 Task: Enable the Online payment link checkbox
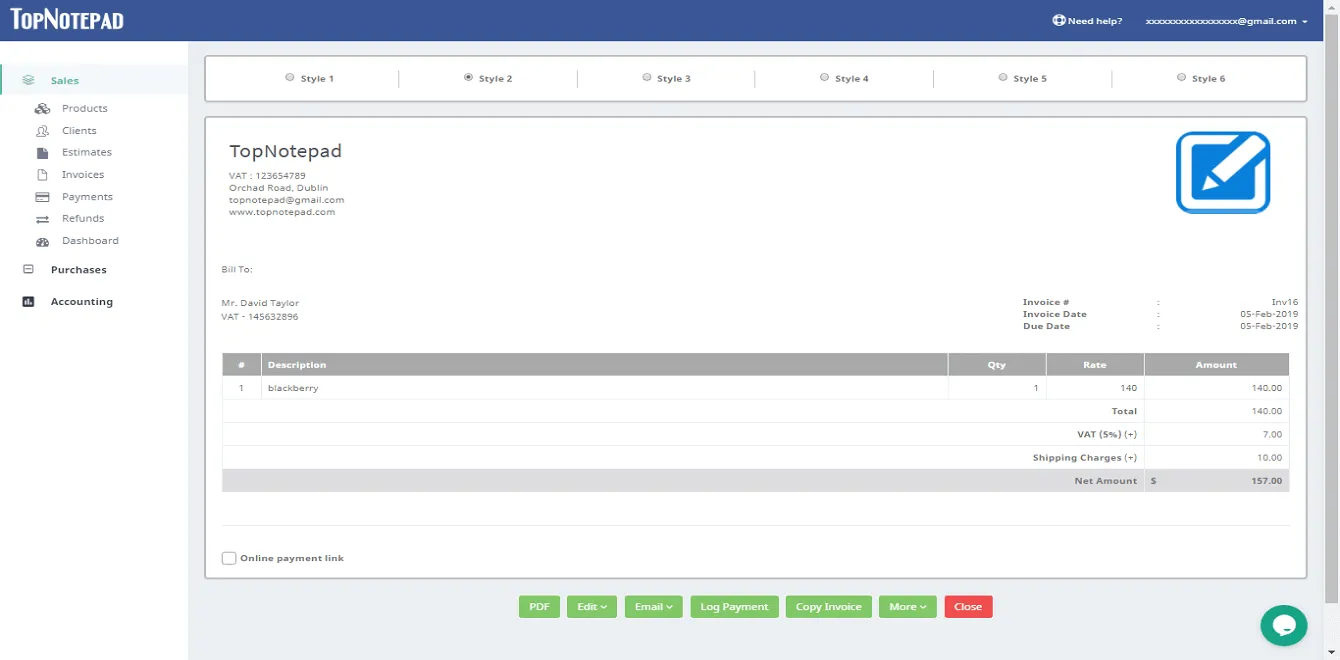point(229,558)
